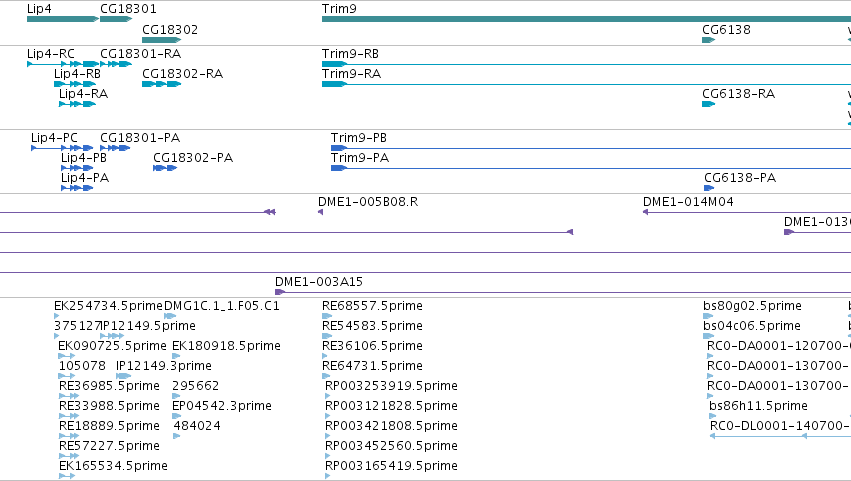This screenshot has height=481, width=851.
Task: Click the CG18301-PA coding label
Action: [x=140, y=138]
